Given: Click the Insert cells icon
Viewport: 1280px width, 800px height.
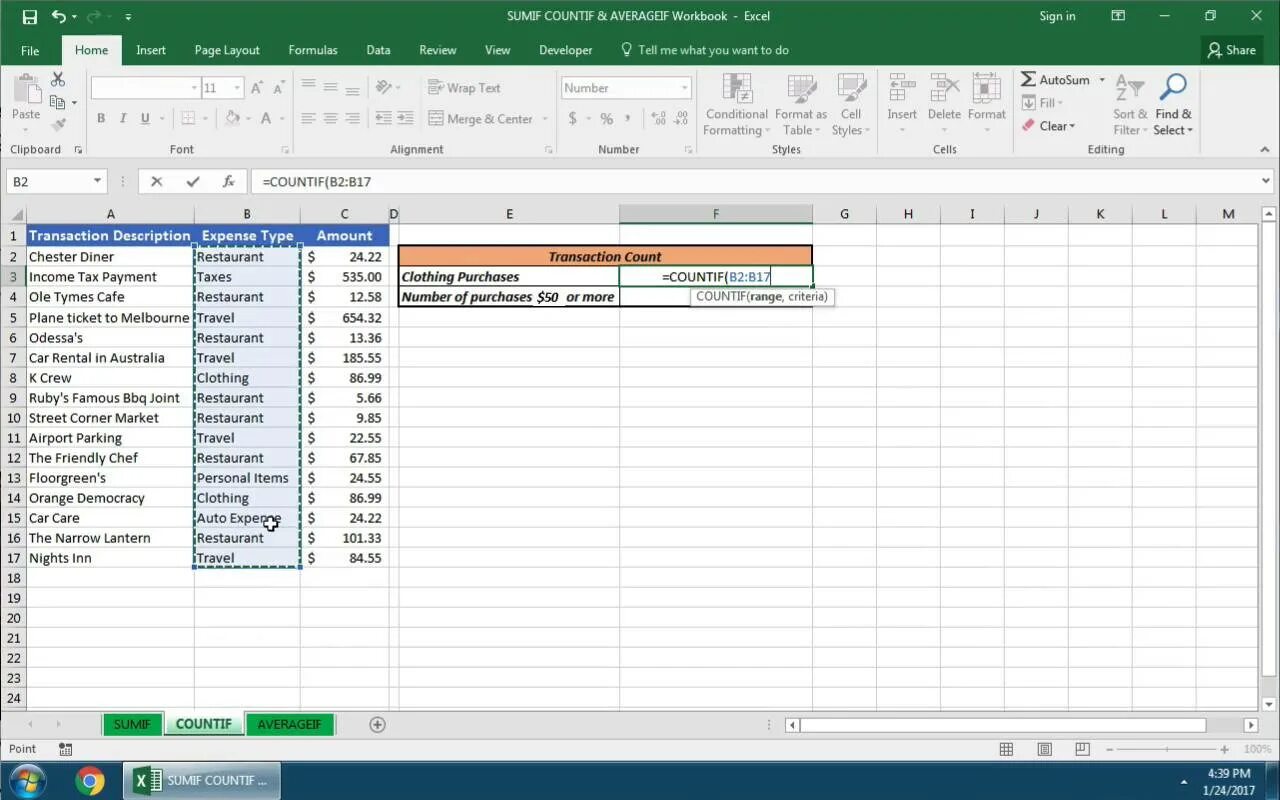Looking at the screenshot, I should click(902, 88).
